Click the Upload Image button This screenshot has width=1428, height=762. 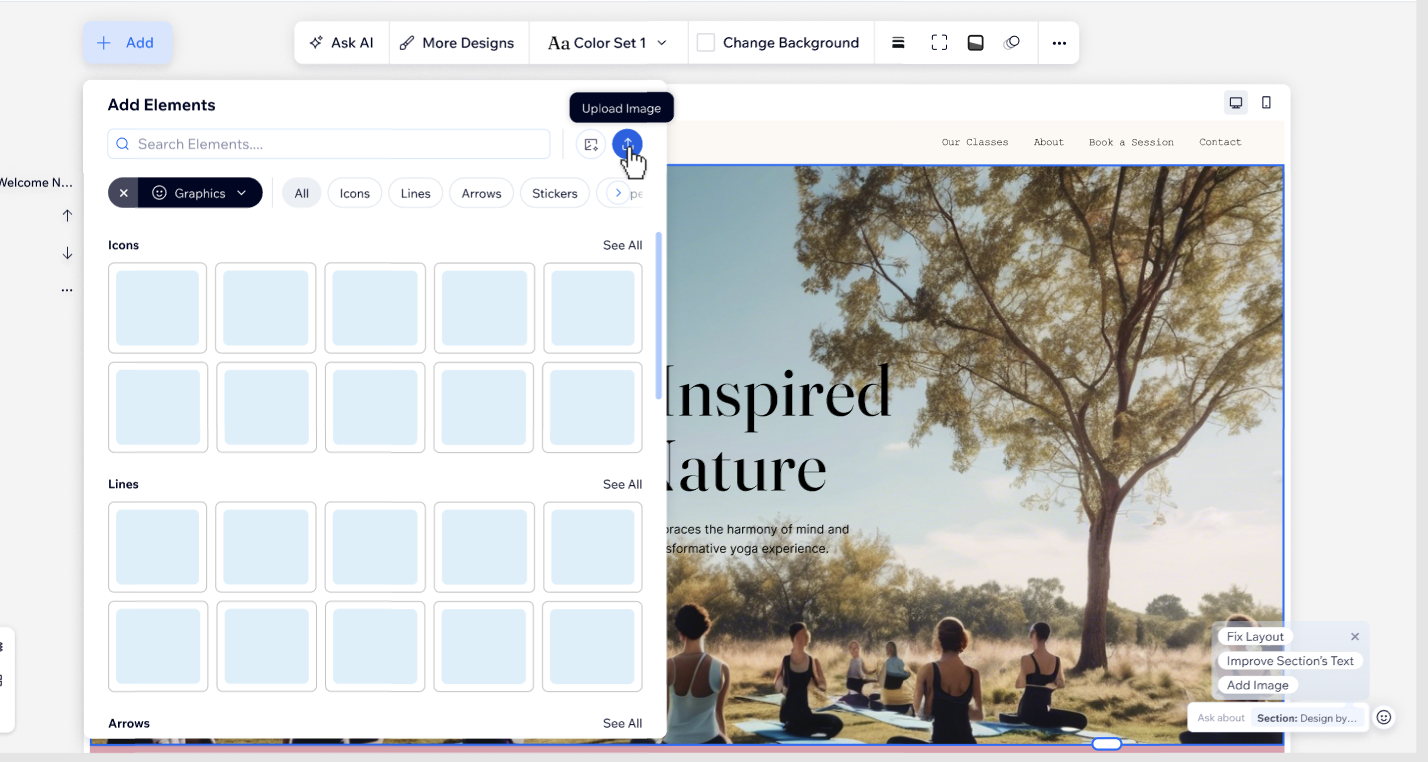pyautogui.click(x=627, y=144)
